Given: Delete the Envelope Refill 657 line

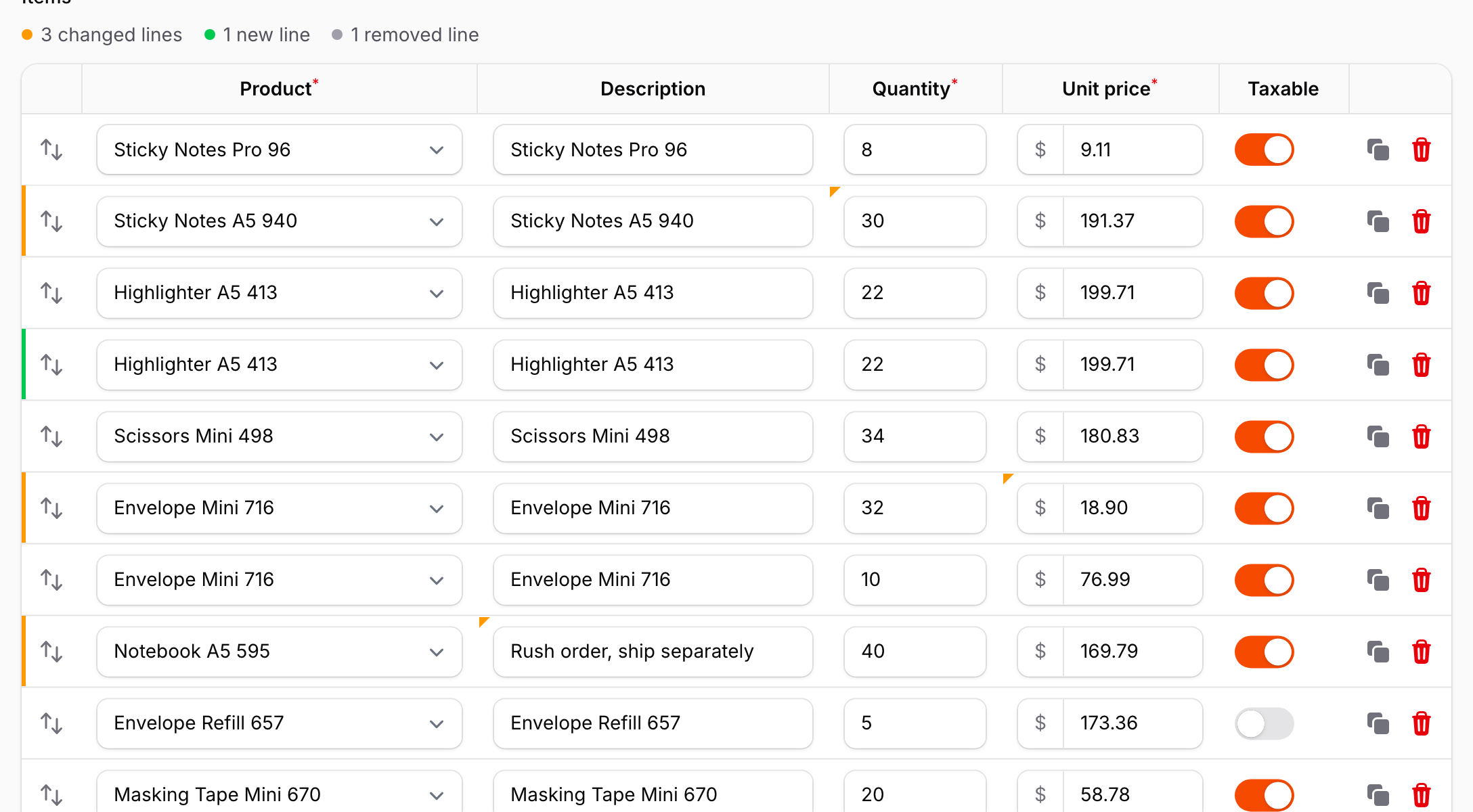Looking at the screenshot, I should point(1421,723).
